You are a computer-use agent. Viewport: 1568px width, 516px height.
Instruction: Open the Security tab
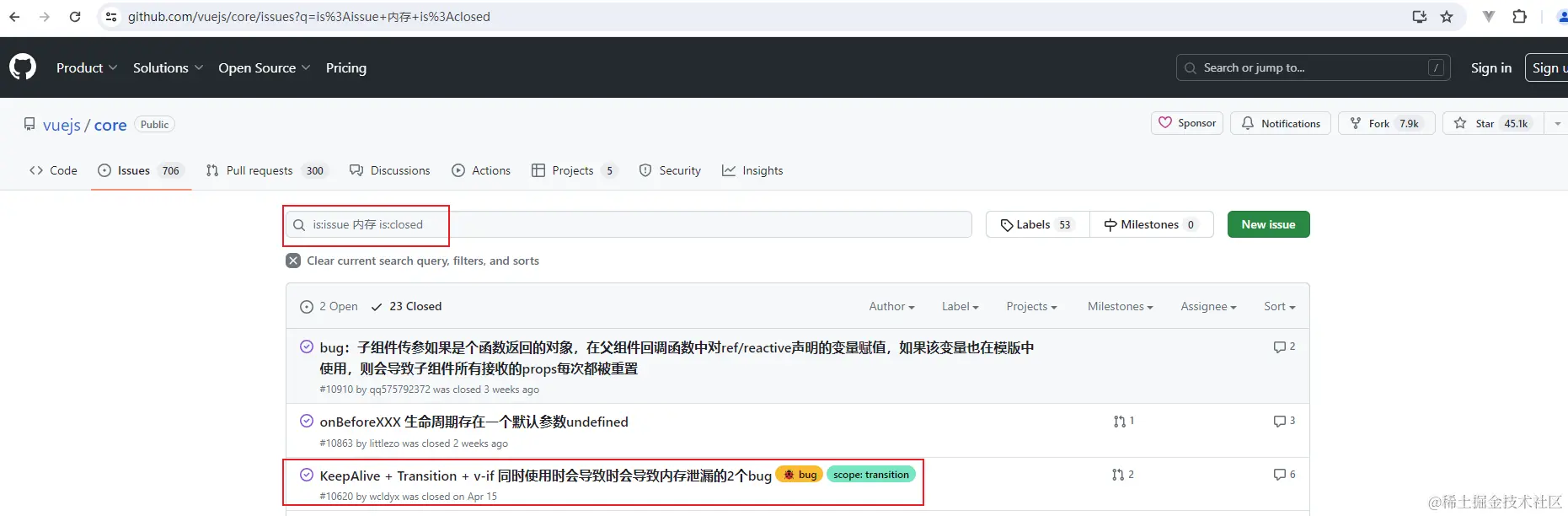[x=670, y=170]
